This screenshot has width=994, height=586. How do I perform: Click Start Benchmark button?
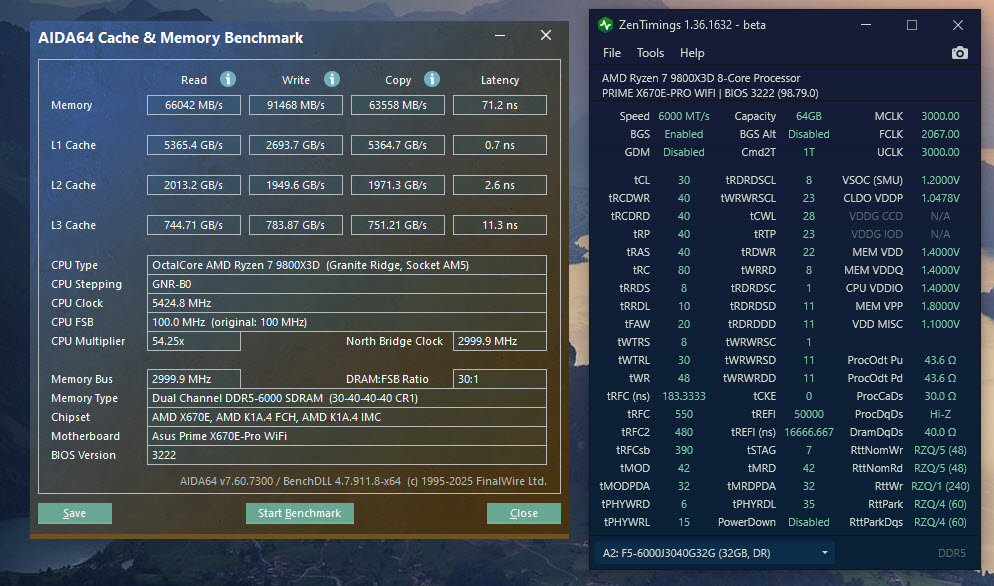click(x=299, y=513)
